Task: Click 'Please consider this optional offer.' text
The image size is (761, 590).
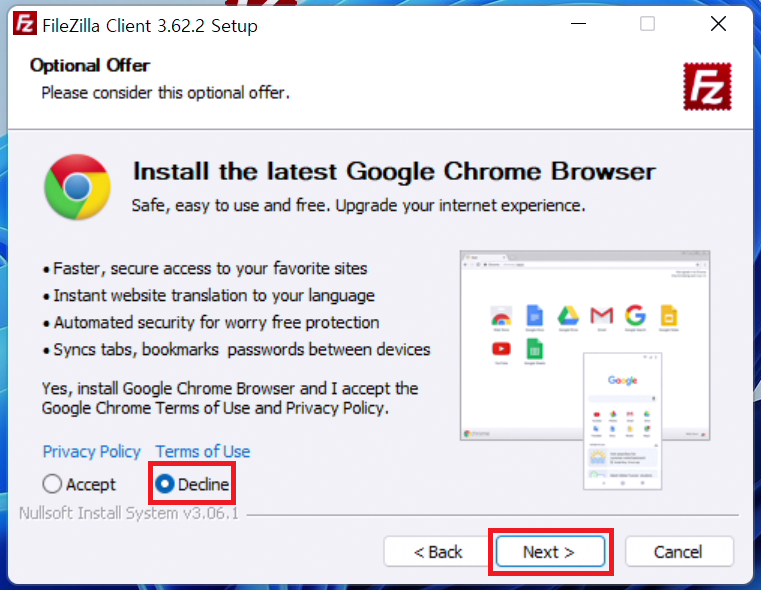Action: (x=165, y=93)
